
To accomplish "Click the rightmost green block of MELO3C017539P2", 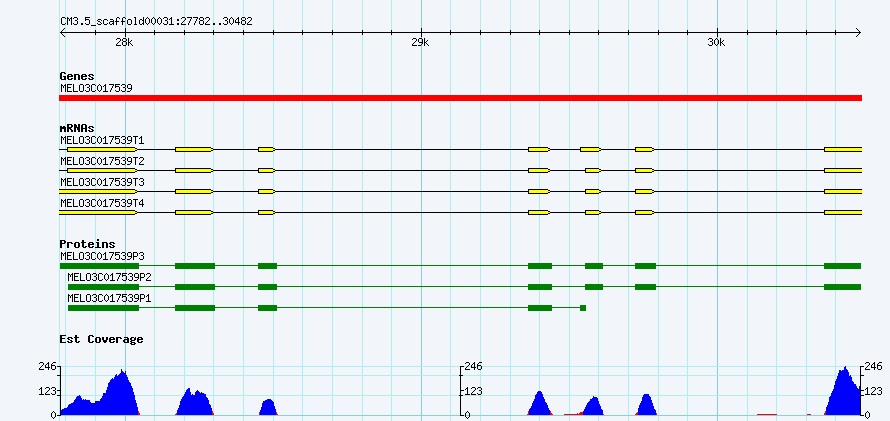I will coord(843,287).
